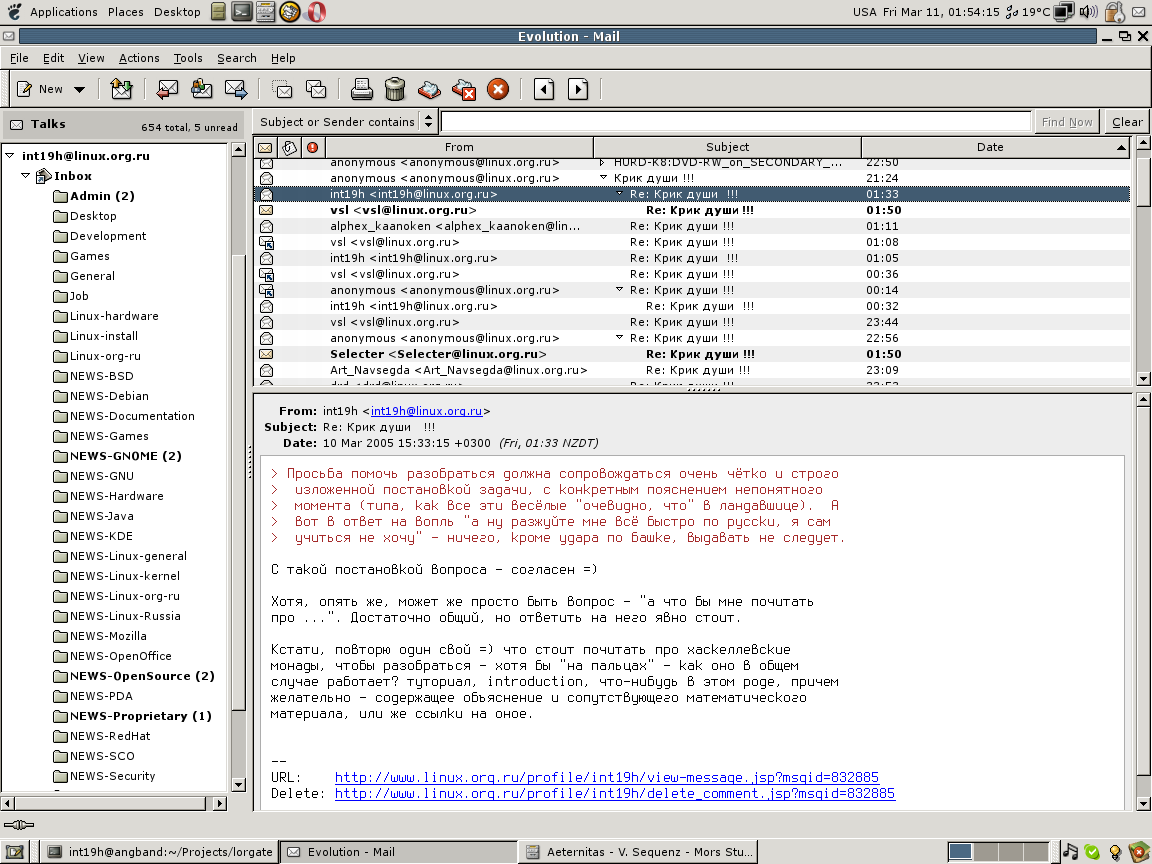1152x864 pixels.
Task: Launch Opera from the top panel
Action: [317, 12]
